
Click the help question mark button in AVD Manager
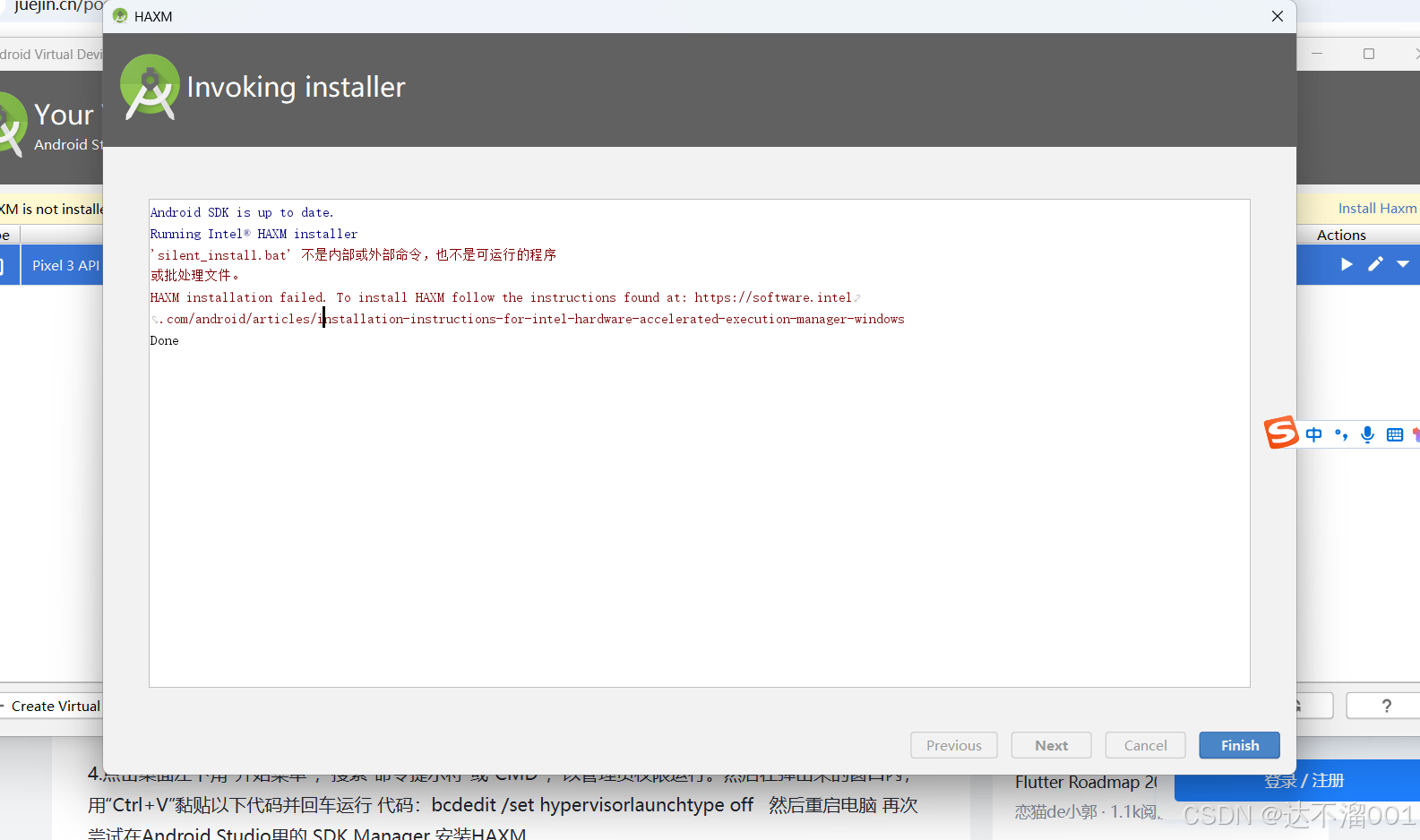(1386, 706)
